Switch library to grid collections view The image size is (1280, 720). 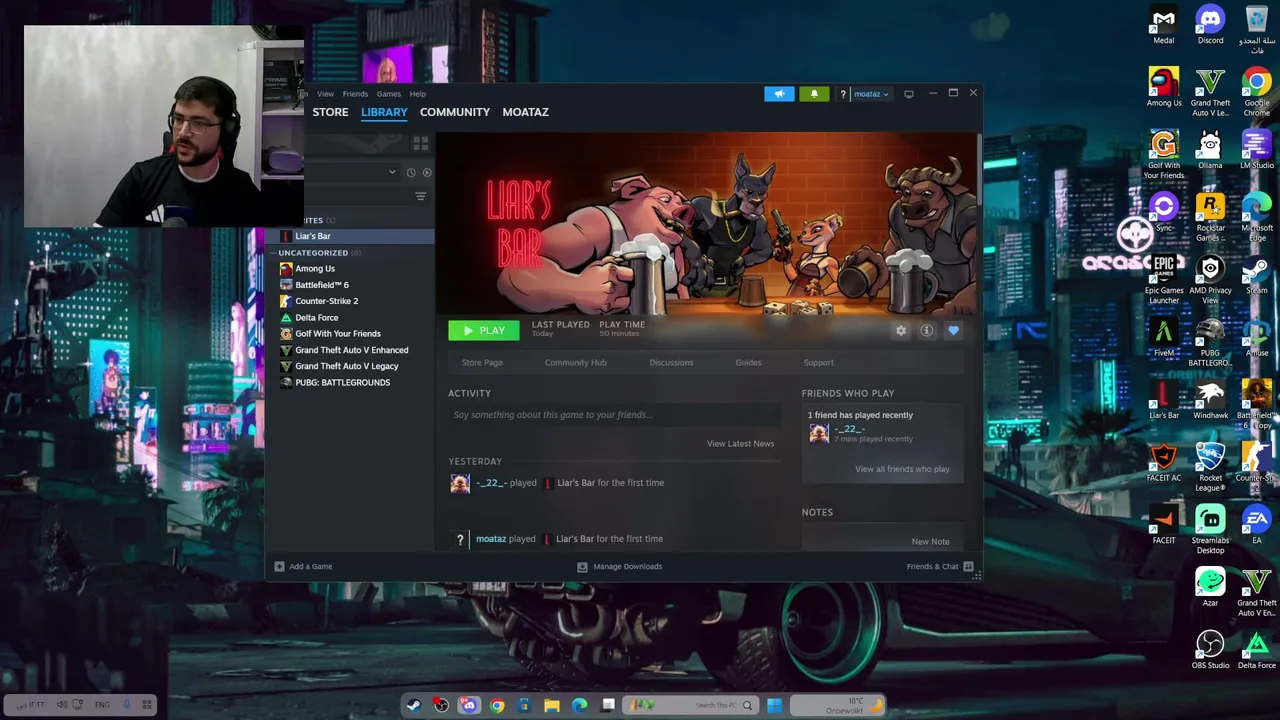(421, 145)
